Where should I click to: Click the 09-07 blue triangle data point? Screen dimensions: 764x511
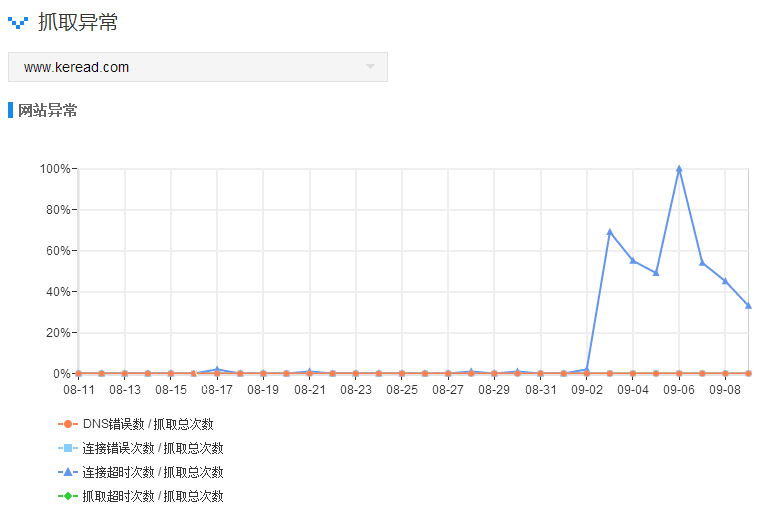(x=702, y=263)
